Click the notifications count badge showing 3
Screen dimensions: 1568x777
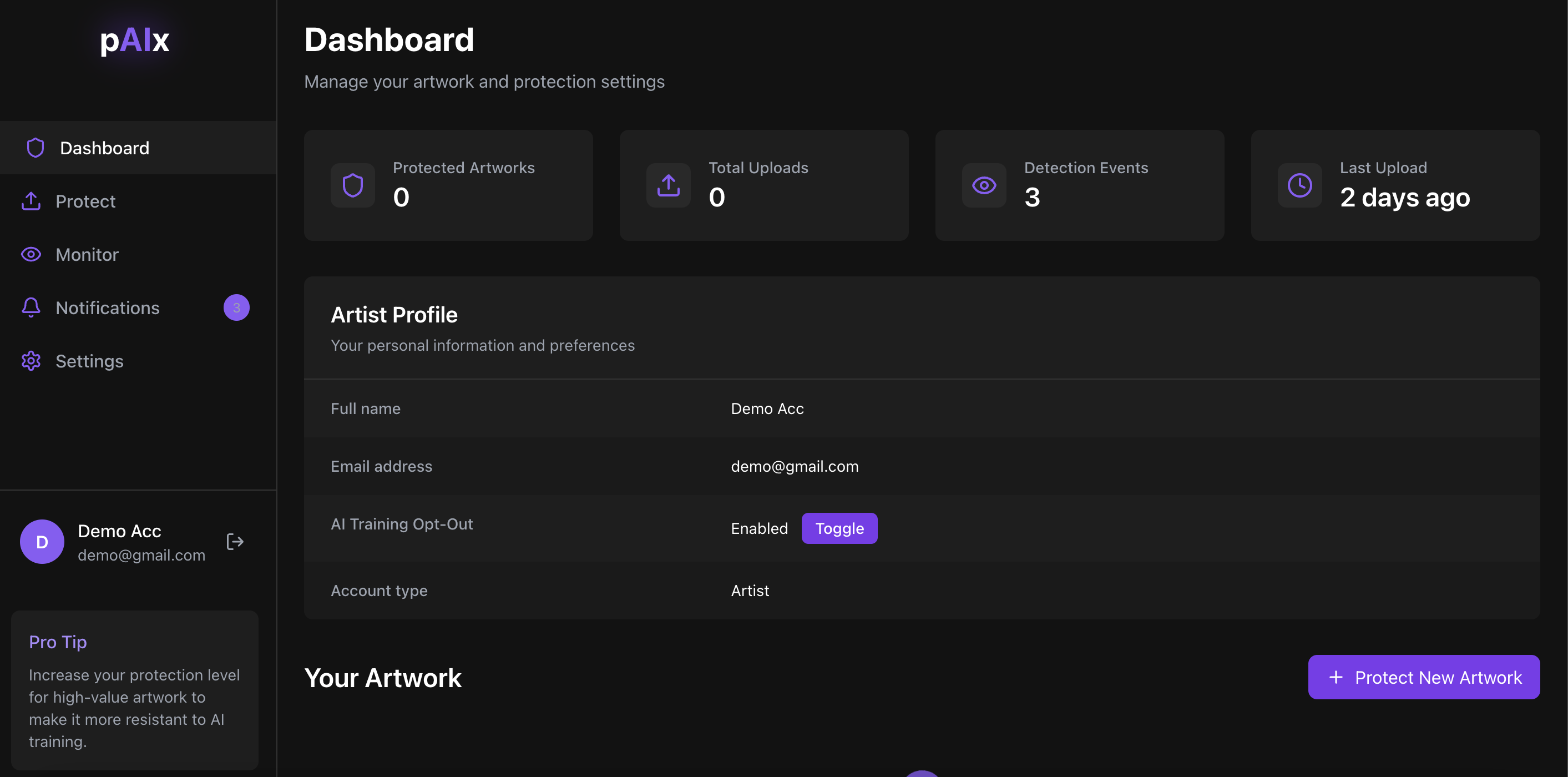click(236, 307)
